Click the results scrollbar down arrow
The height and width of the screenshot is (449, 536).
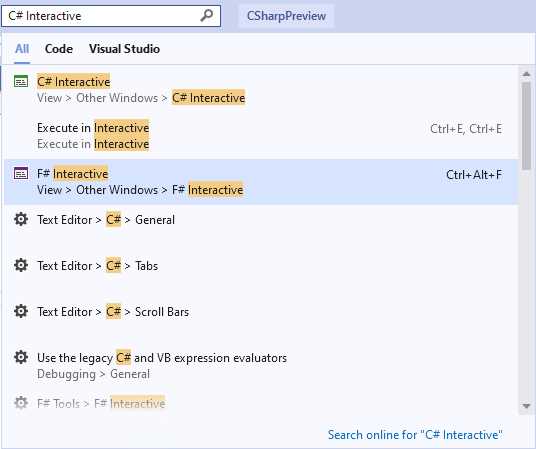526,406
